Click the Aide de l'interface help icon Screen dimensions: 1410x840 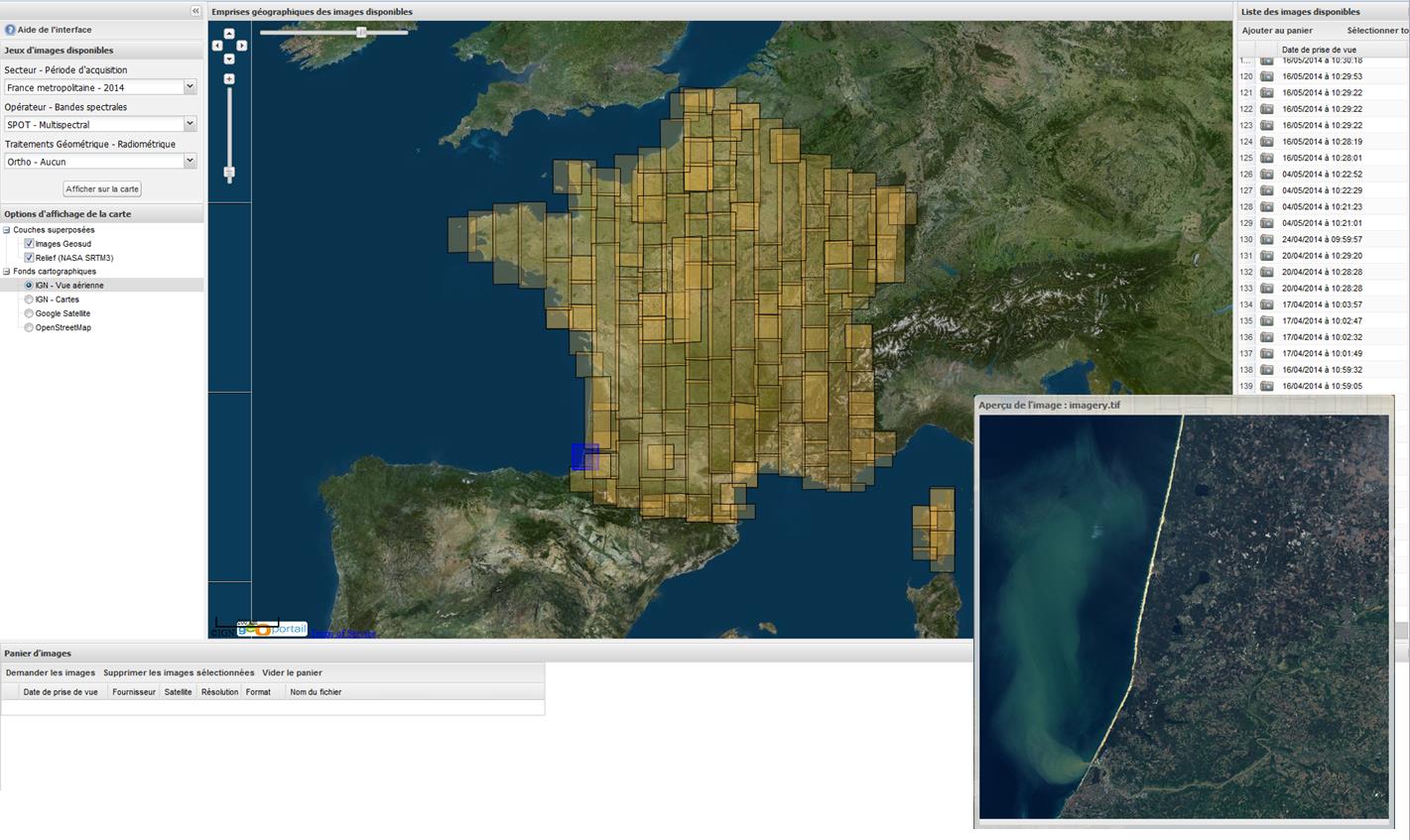(x=10, y=30)
